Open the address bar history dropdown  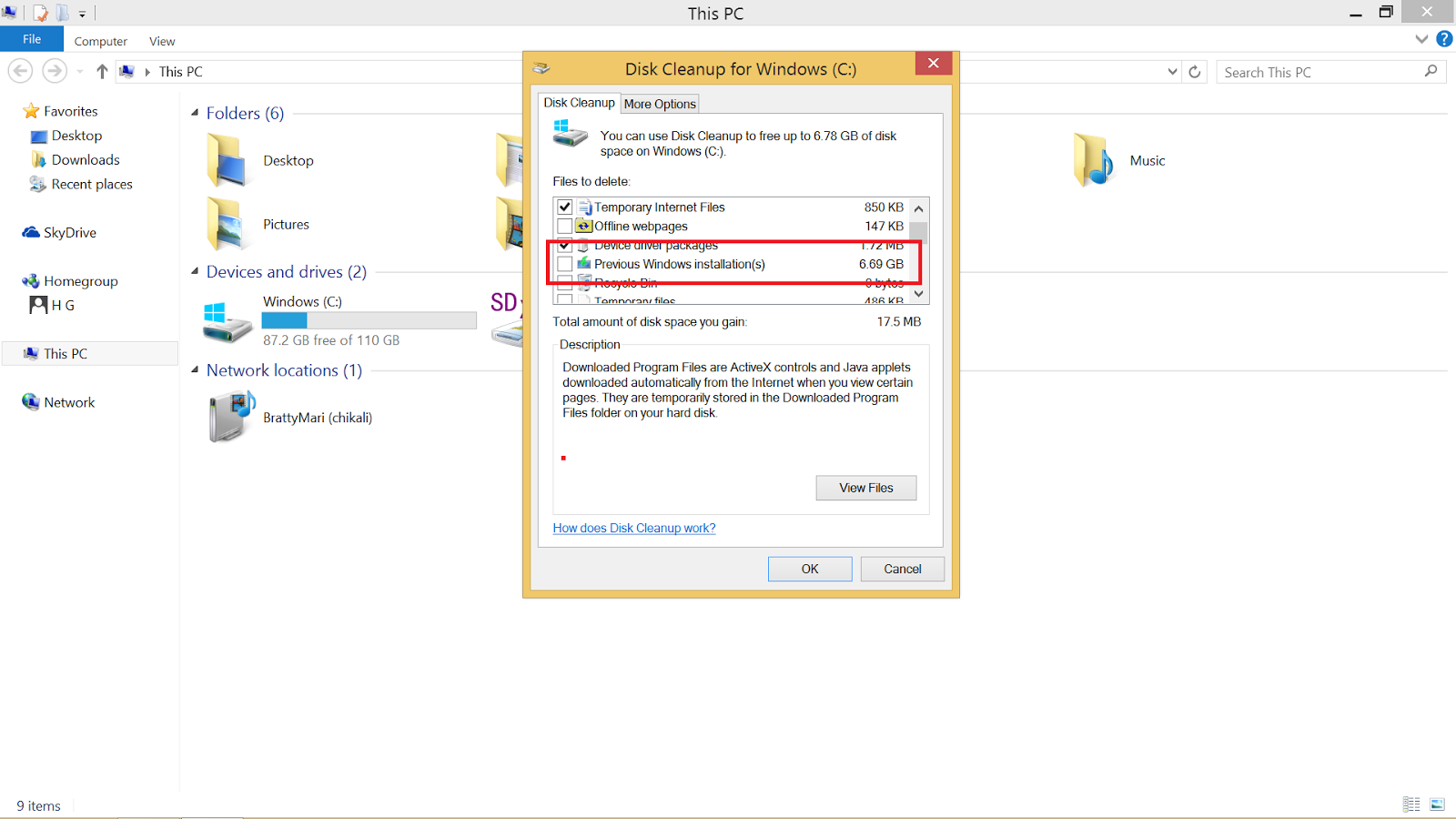click(x=1172, y=71)
